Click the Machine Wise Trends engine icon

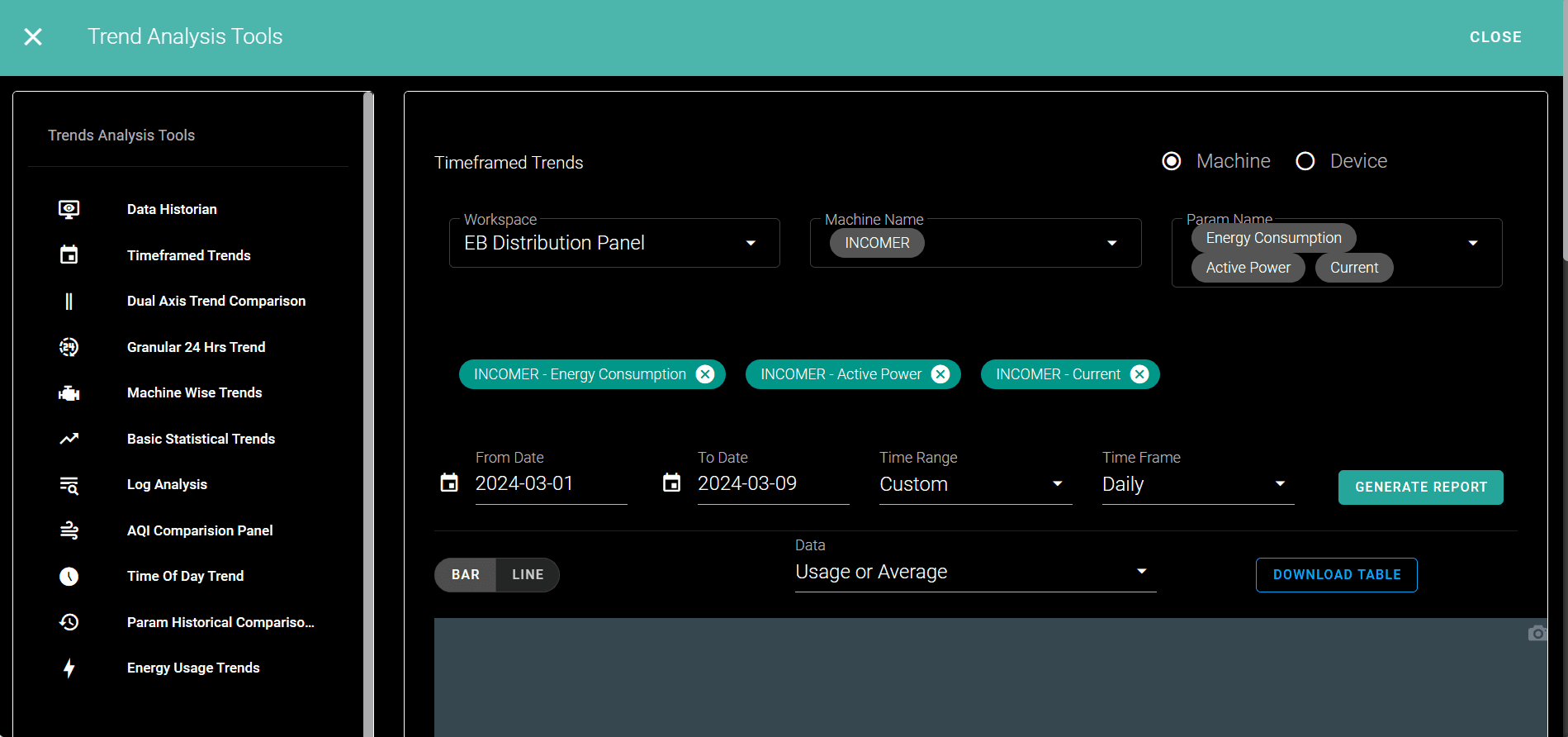coord(69,393)
